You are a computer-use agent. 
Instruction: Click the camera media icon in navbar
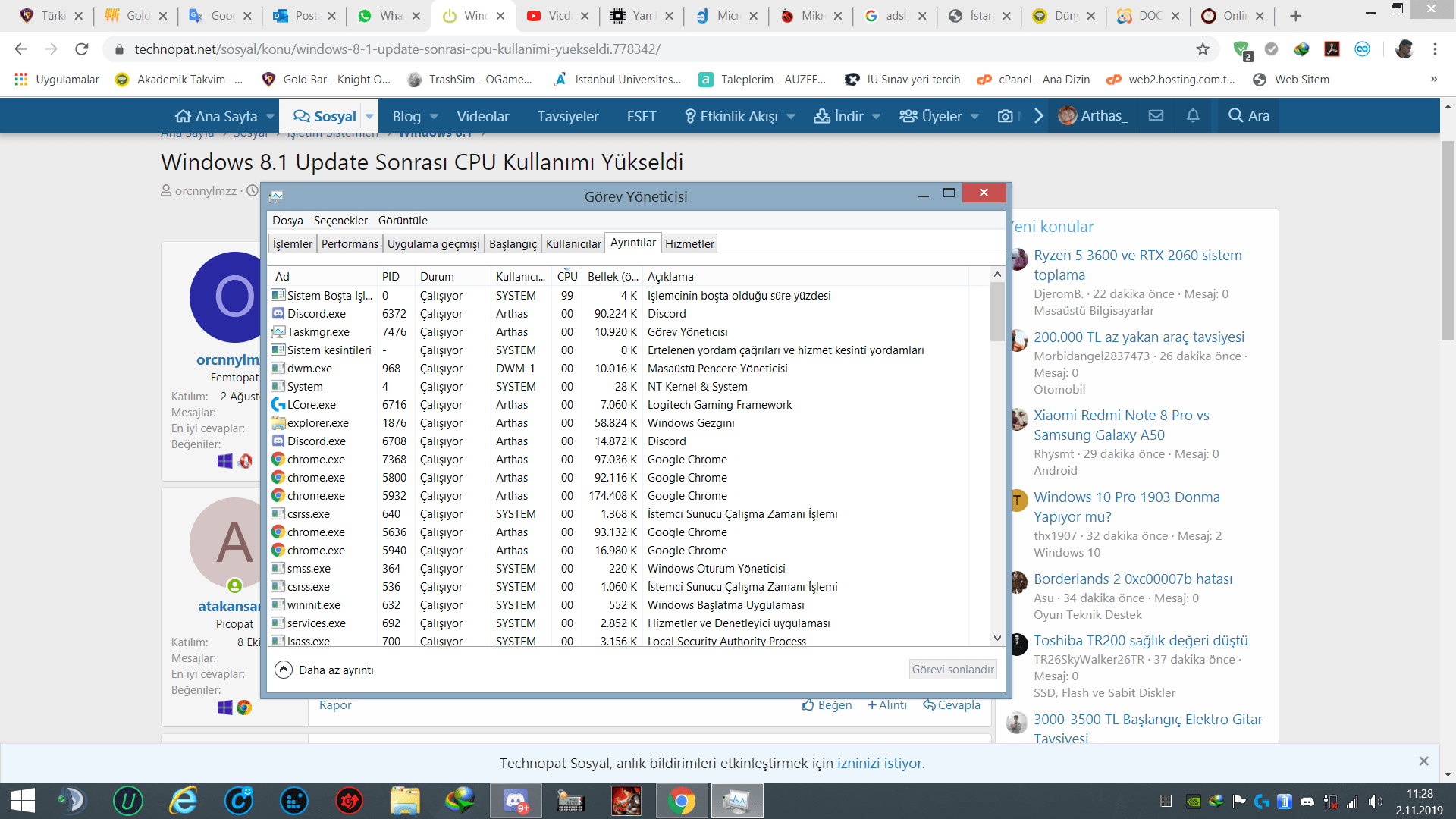(1006, 116)
